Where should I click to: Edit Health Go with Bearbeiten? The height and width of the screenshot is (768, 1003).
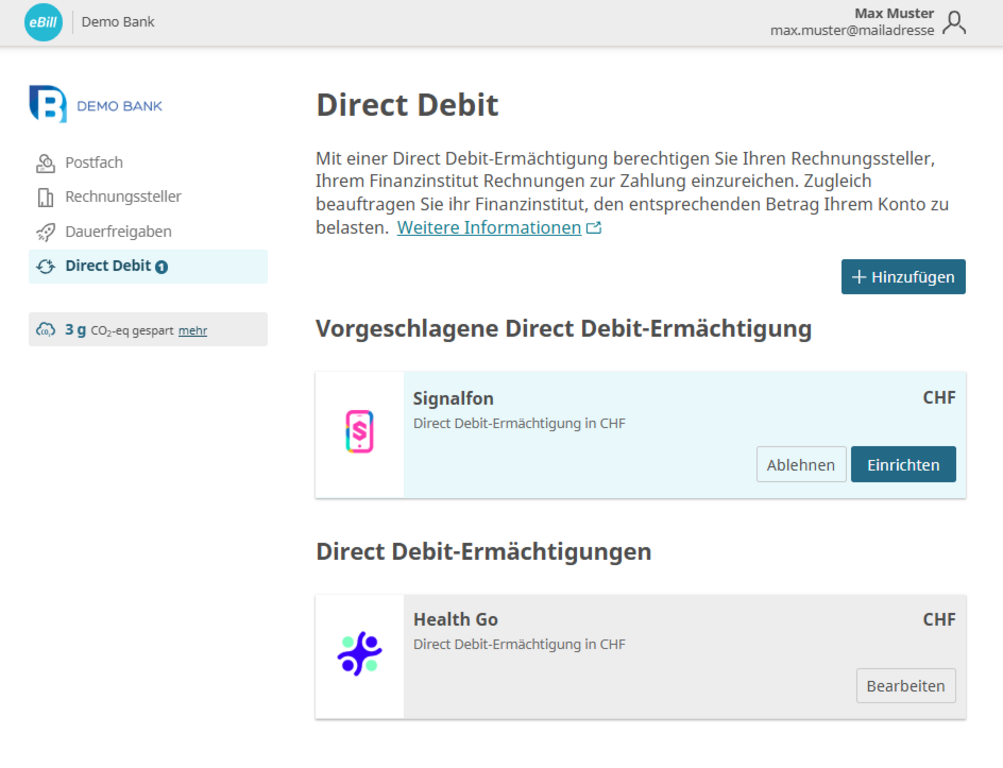click(905, 686)
